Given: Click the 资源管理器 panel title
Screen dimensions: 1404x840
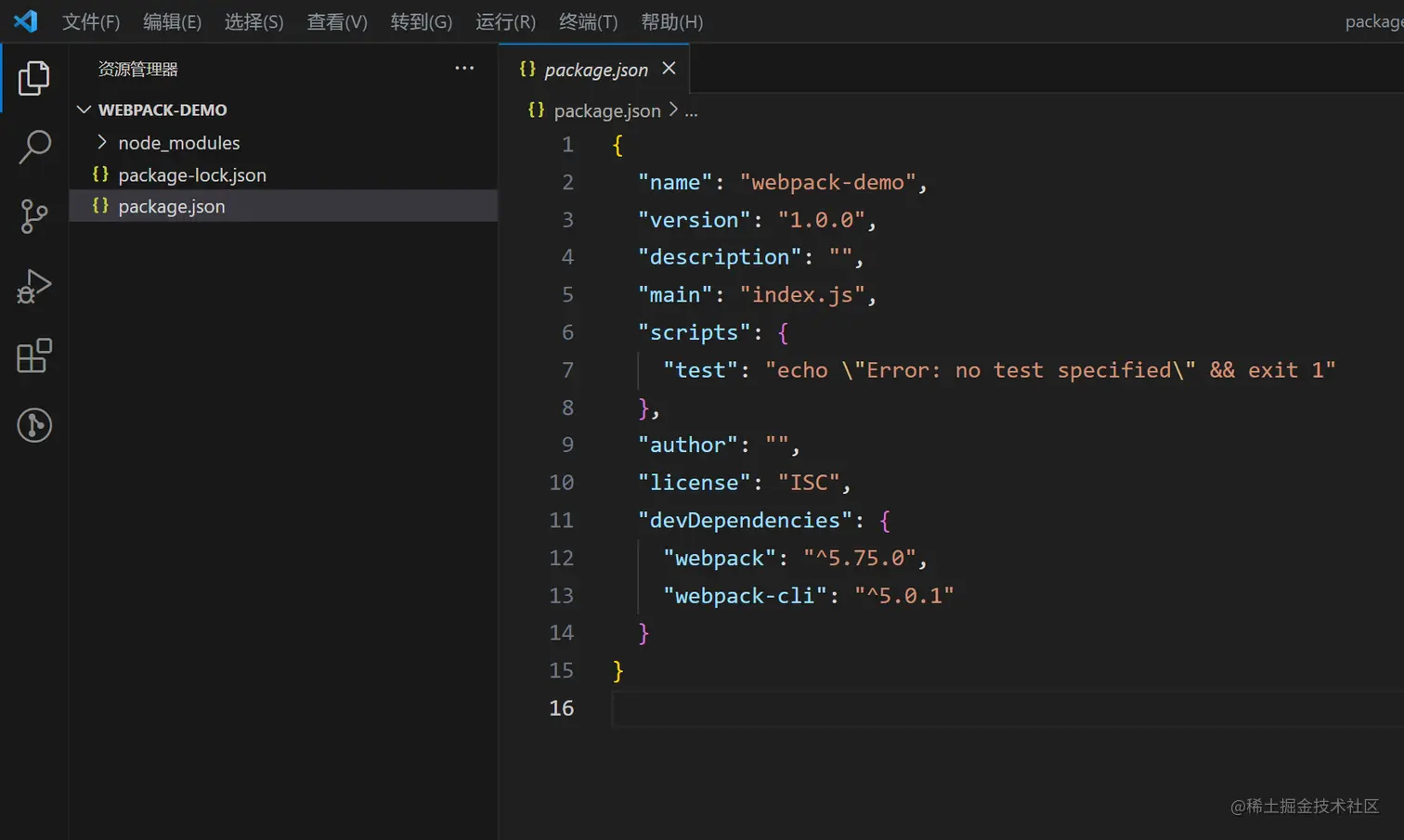Looking at the screenshot, I should pyautogui.click(x=137, y=70).
